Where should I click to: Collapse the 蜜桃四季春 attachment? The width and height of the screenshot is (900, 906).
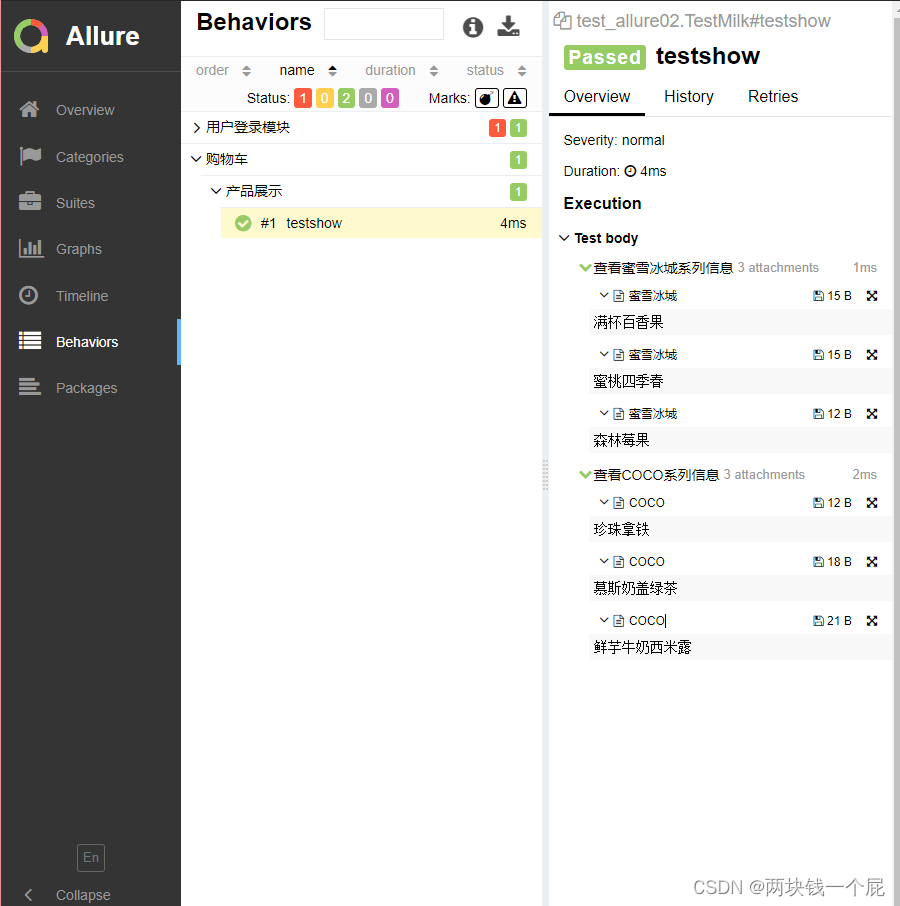[x=604, y=354]
